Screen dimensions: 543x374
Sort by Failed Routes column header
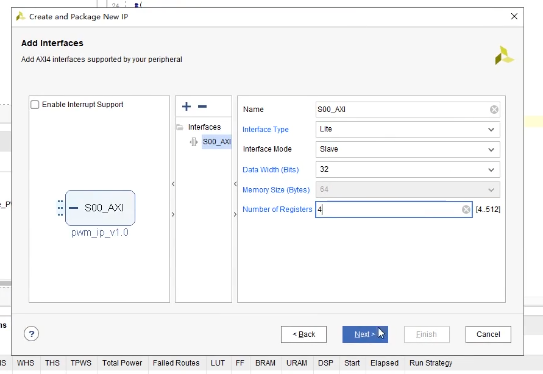[x=176, y=363]
